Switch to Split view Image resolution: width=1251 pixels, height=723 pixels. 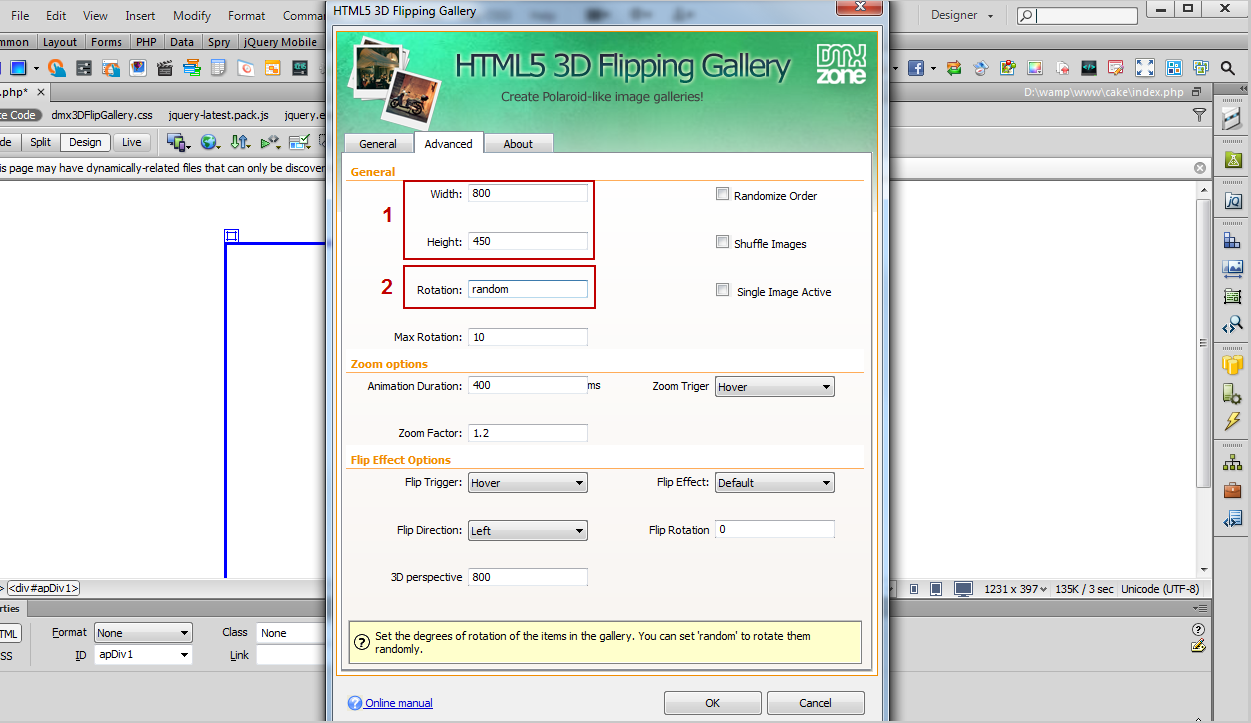(x=40, y=142)
